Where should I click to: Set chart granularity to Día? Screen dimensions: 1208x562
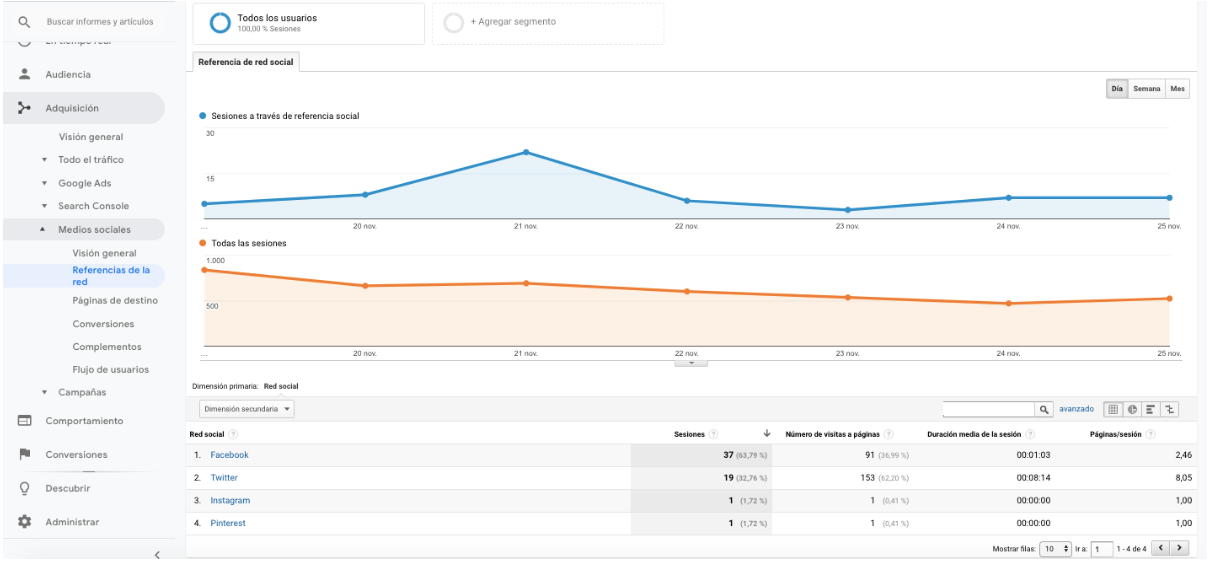(x=1117, y=89)
